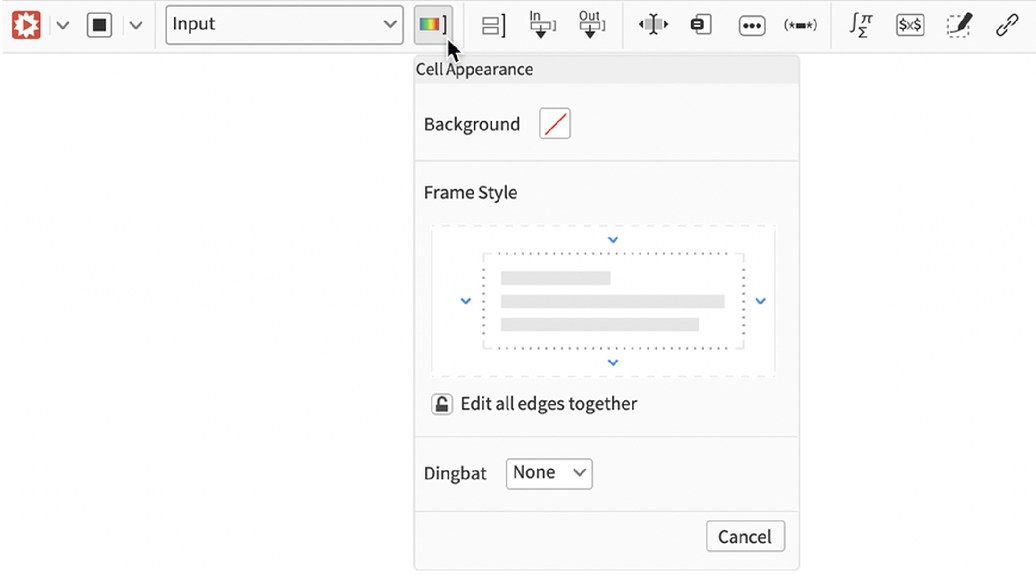1036x574 pixels.
Task: Open the dropdown arrow beside the Wolfram logo
Action: (x=62, y=25)
